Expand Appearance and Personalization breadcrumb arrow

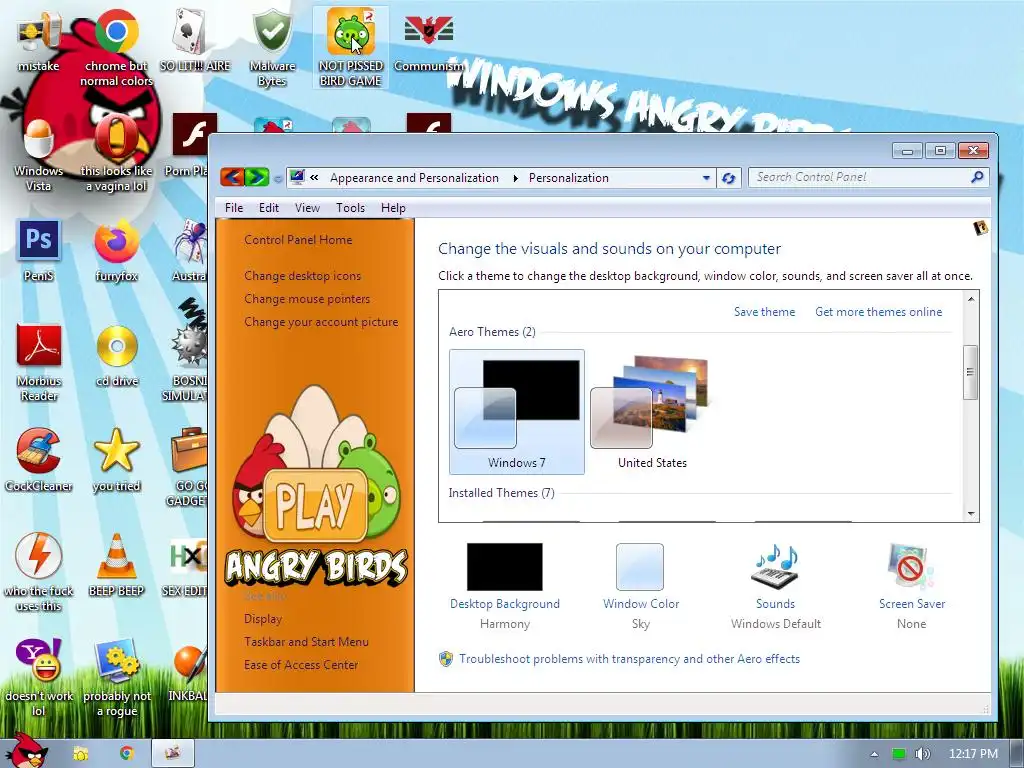coord(515,178)
